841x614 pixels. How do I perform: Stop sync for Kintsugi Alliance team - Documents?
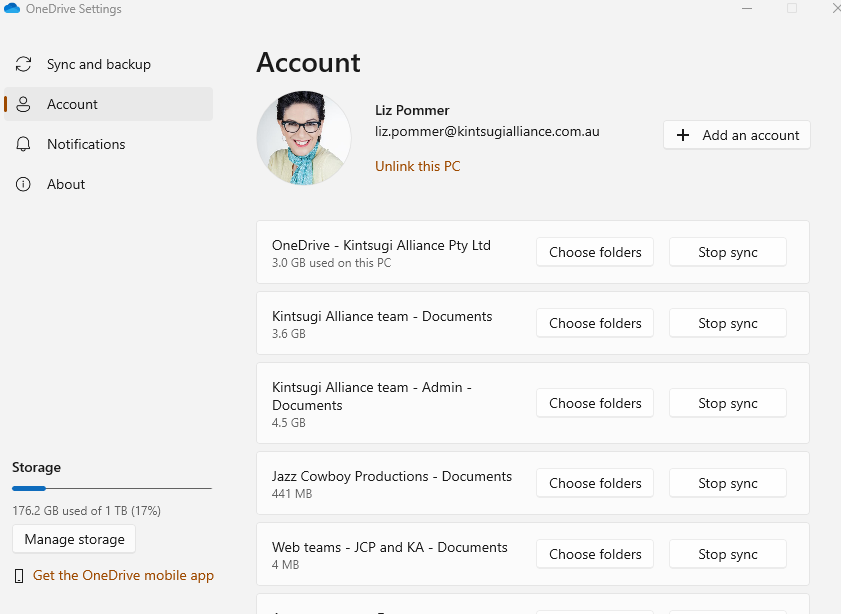pyautogui.click(x=727, y=323)
